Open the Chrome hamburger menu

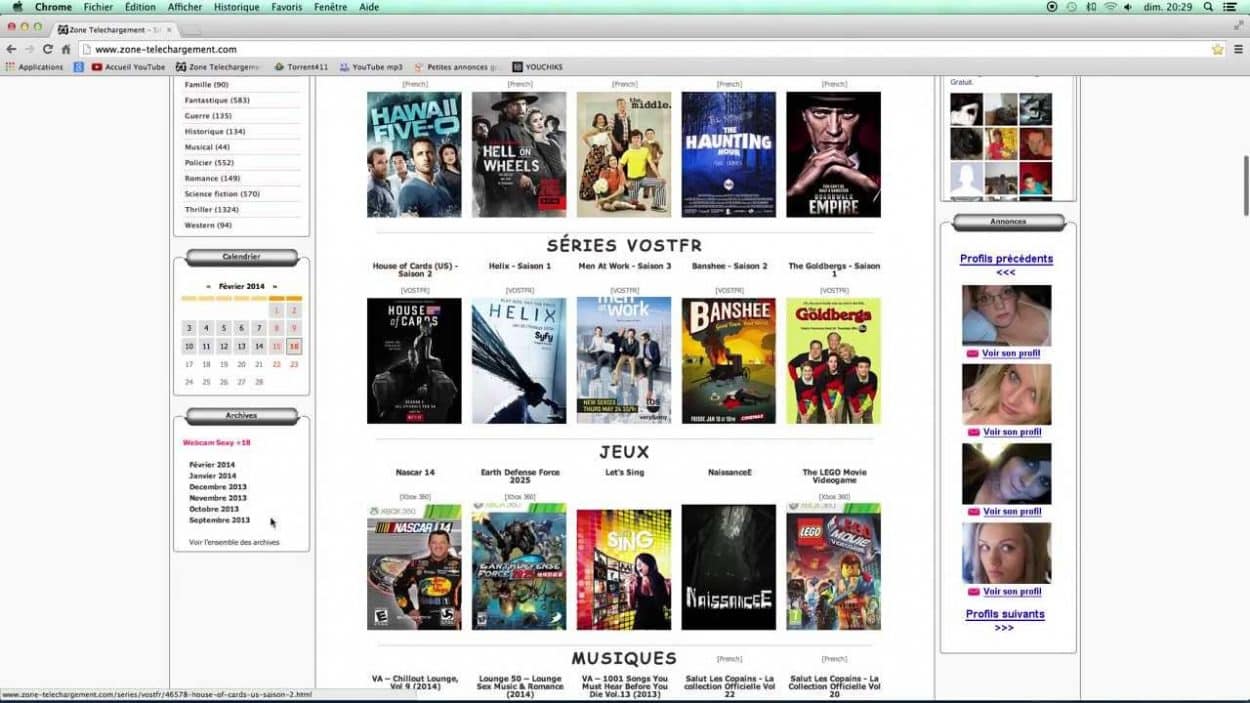tap(1238, 49)
